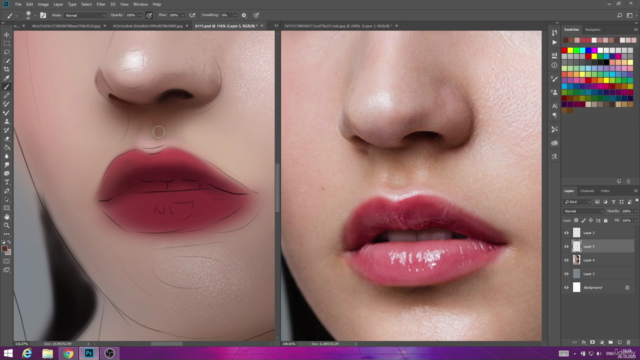
Task: Click the search icon at top right
Action: click(x=620, y=15)
